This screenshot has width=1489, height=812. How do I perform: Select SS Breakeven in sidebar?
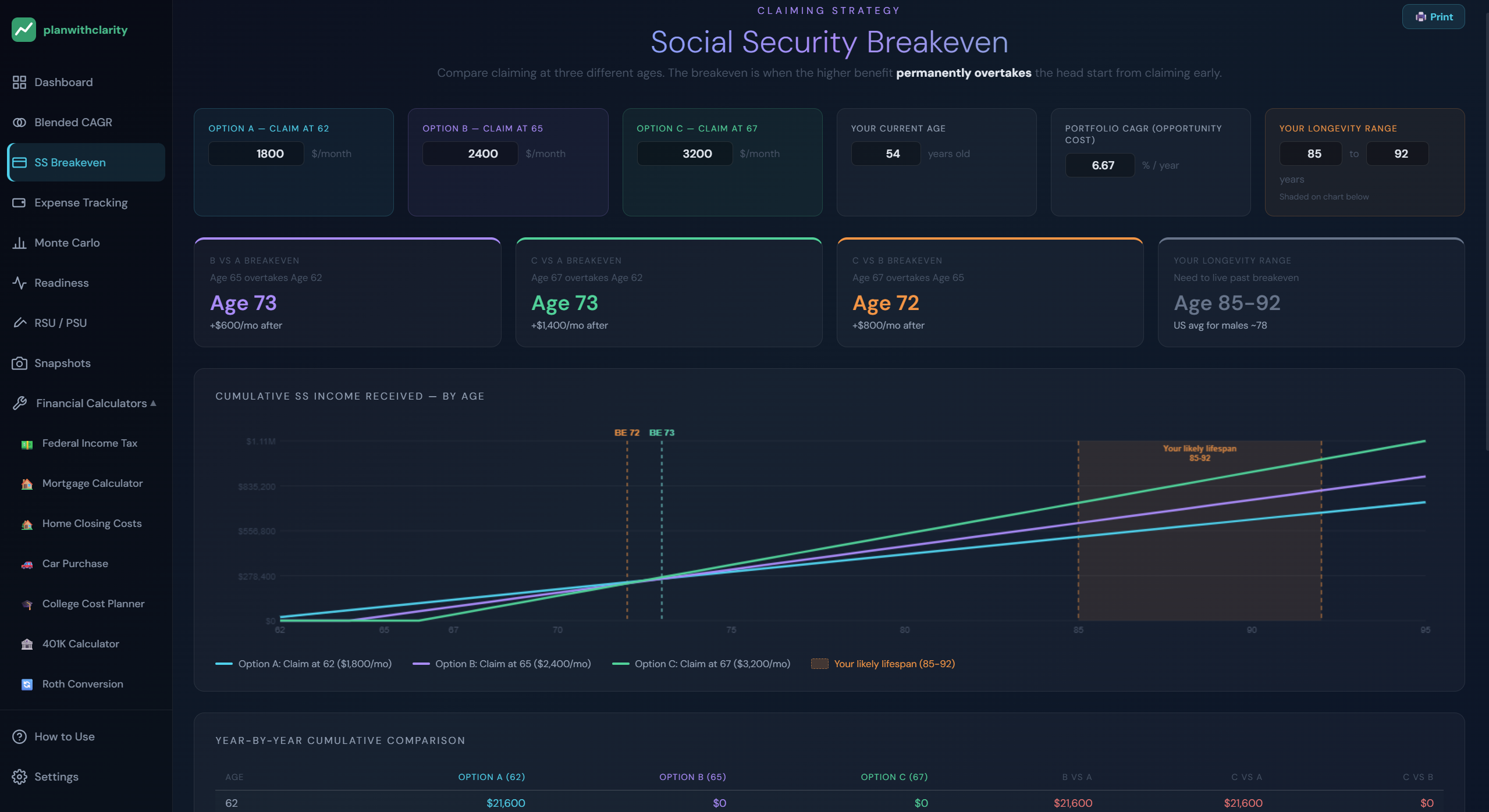tap(86, 163)
